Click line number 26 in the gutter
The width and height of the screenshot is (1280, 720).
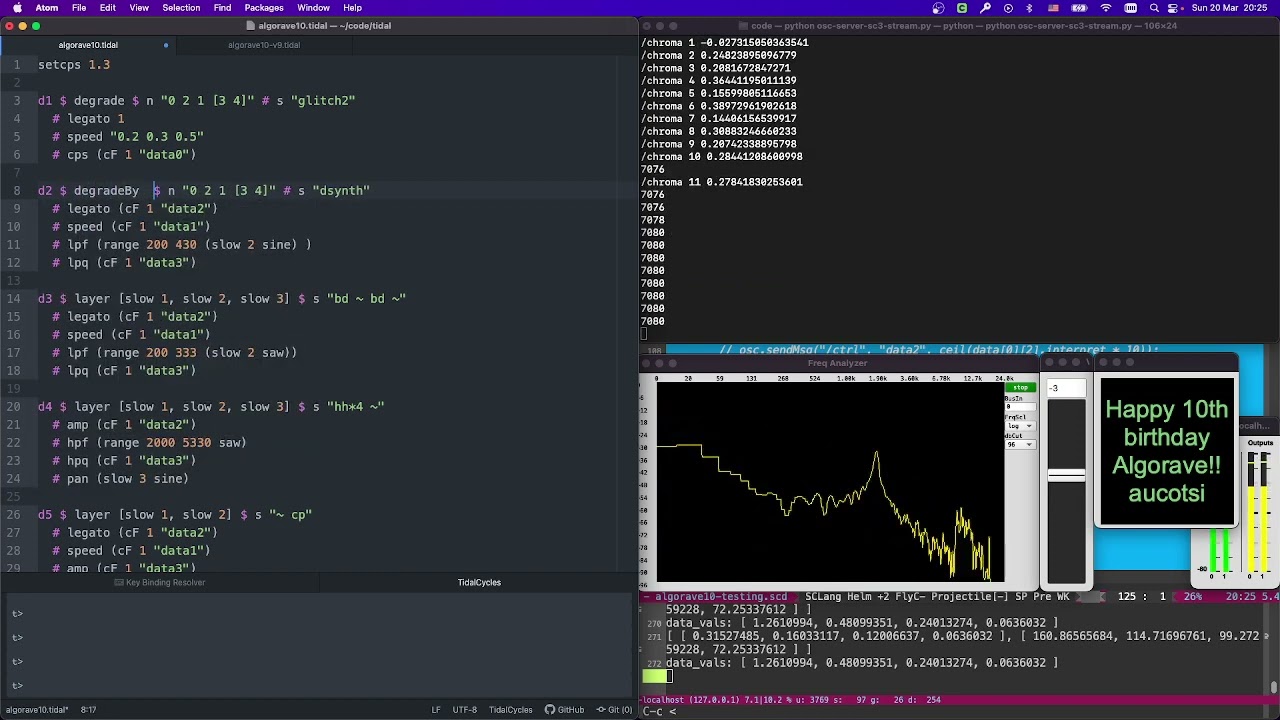[x=14, y=514]
